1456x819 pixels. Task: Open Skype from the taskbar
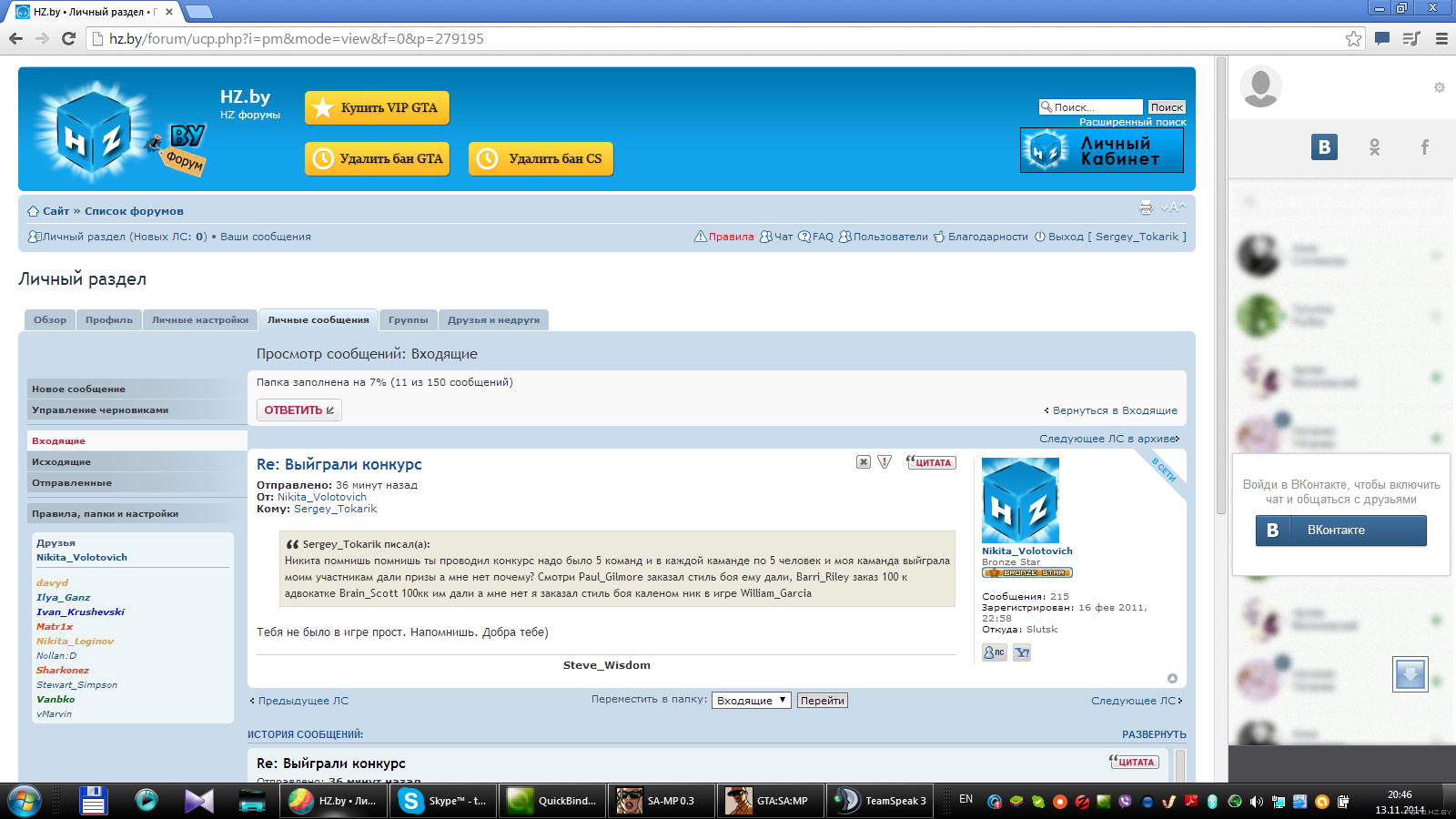pos(443,801)
